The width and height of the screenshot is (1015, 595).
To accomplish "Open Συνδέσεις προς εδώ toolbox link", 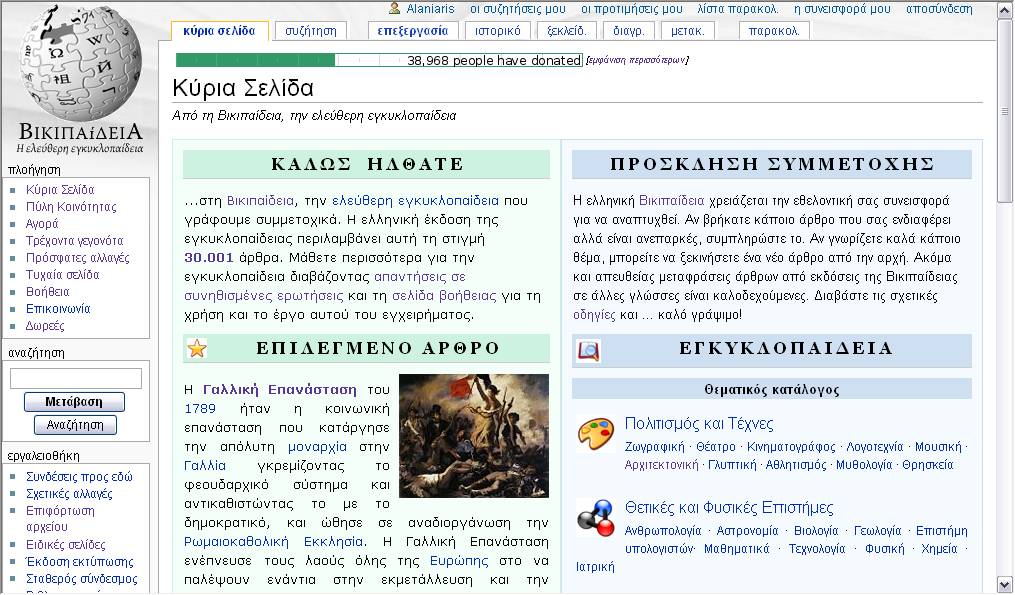I will click(79, 477).
